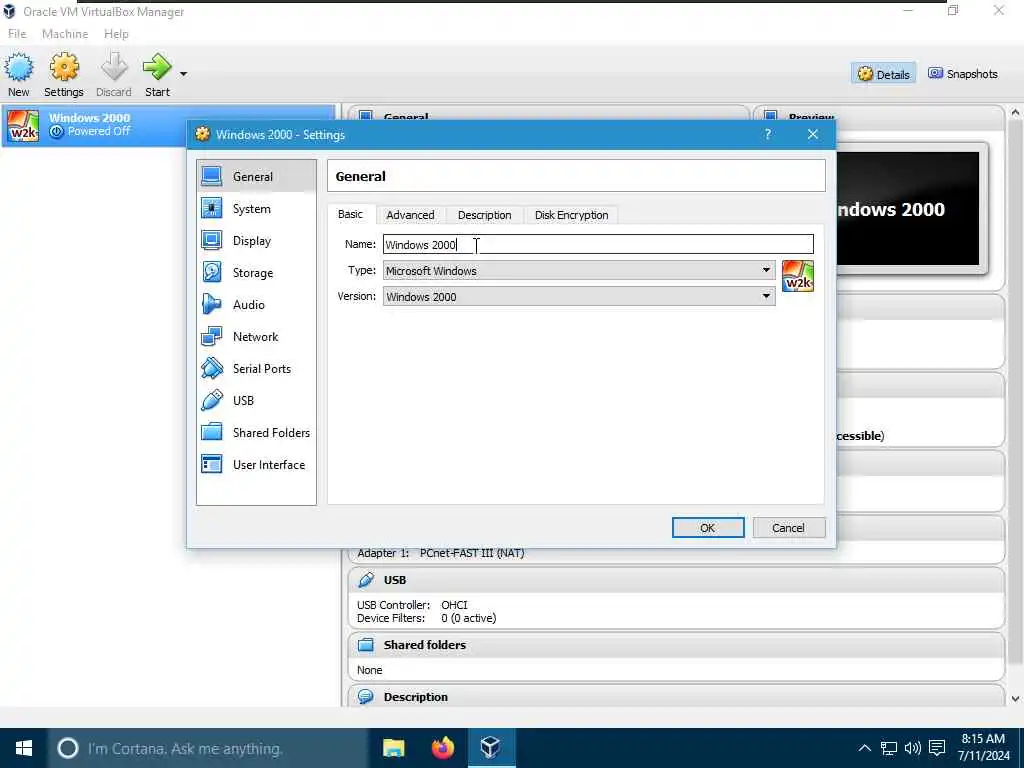This screenshot has height=768, width=1024.
Task: Click the help question mark in Settings dialog
Action: (768, 134)
